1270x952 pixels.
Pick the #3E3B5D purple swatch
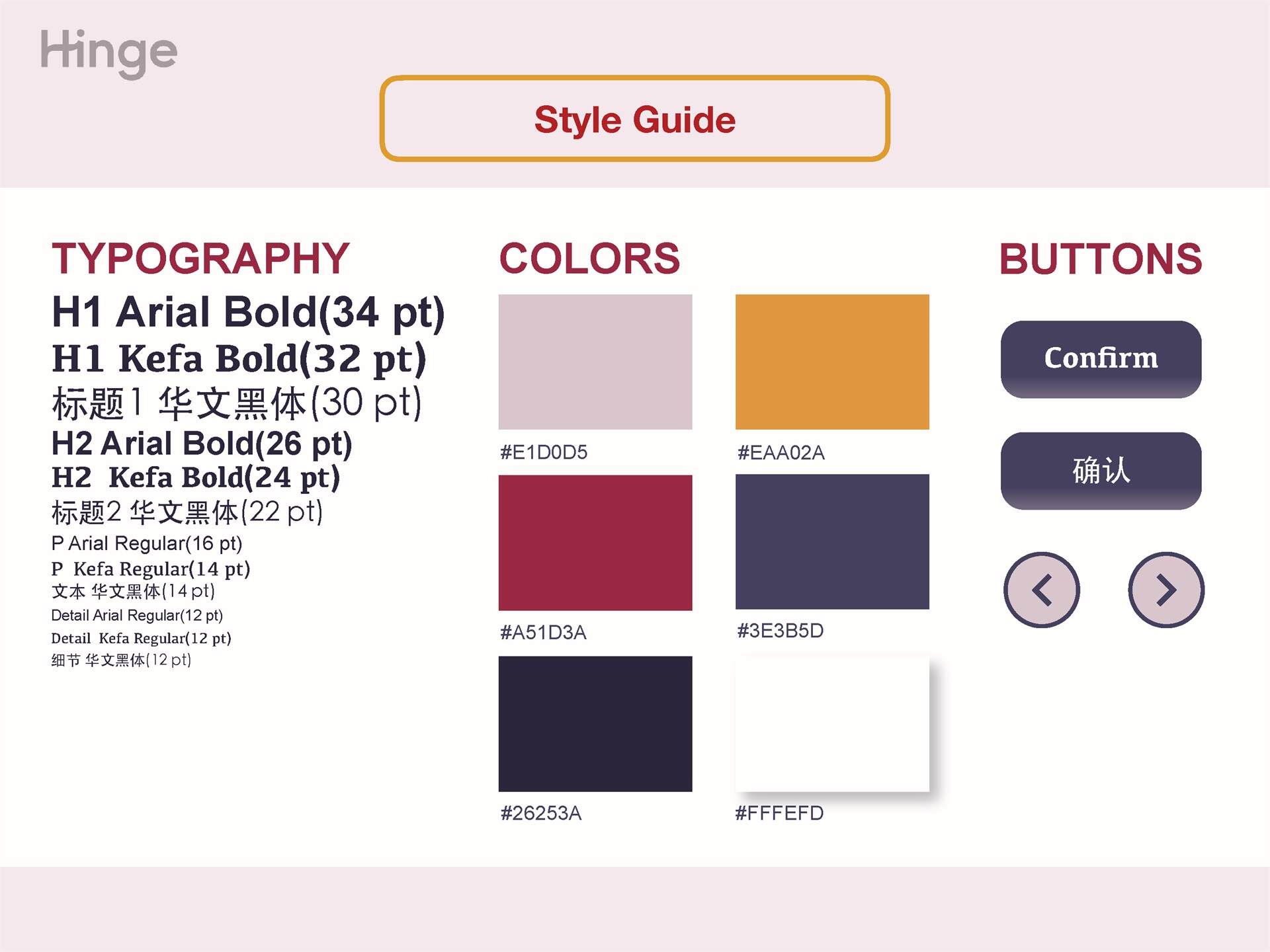pyautogui.click(x=832, y=541)
